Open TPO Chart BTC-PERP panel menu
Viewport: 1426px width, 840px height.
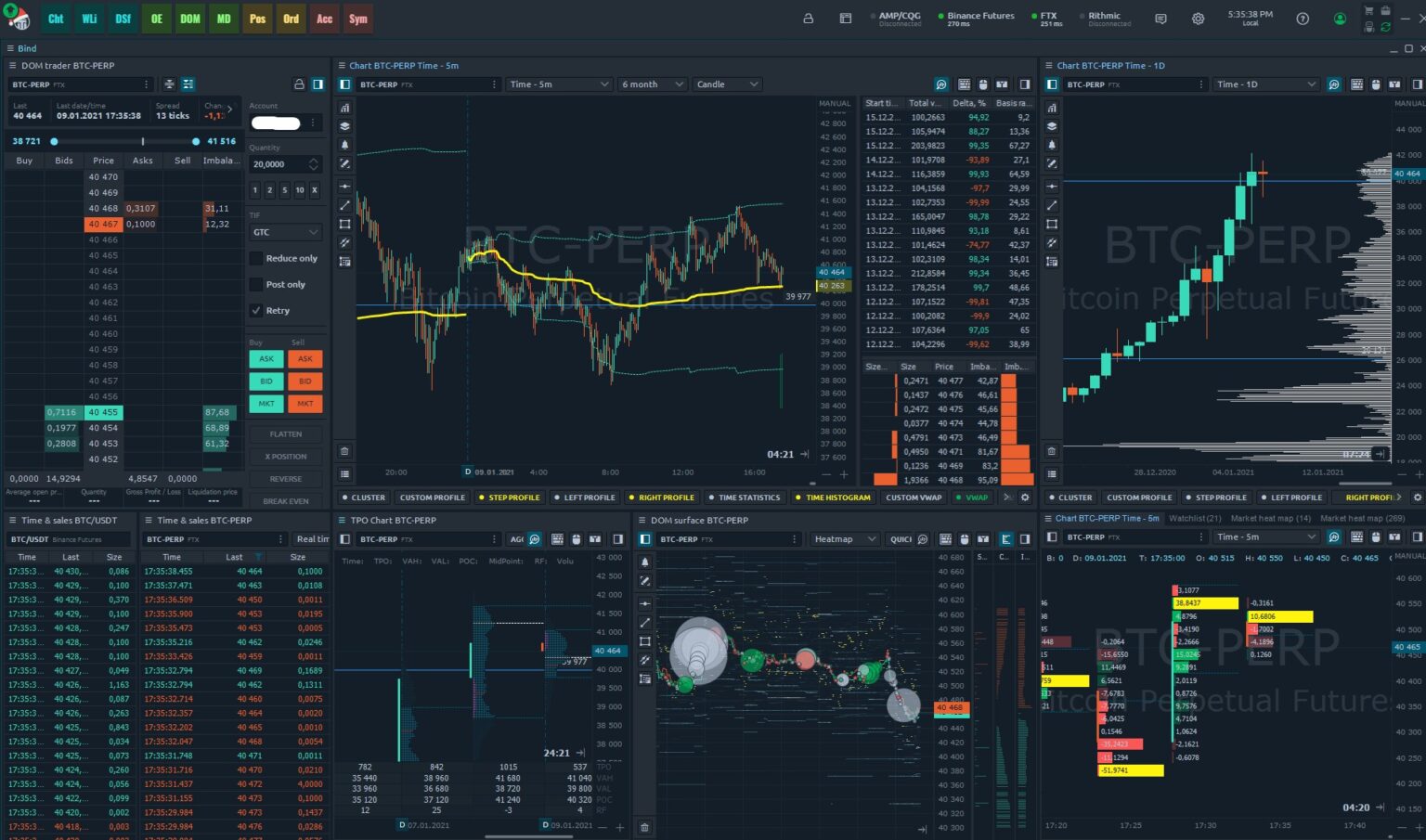point(342,521)
